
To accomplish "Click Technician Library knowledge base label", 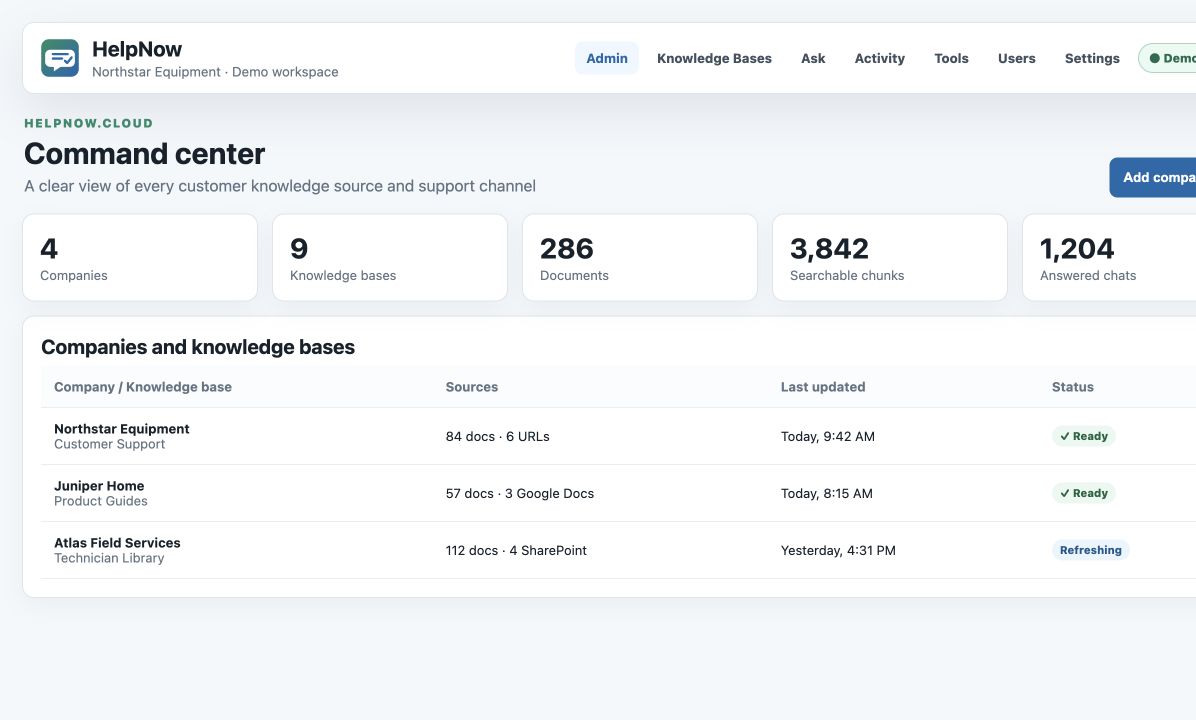I will [109, 558].
